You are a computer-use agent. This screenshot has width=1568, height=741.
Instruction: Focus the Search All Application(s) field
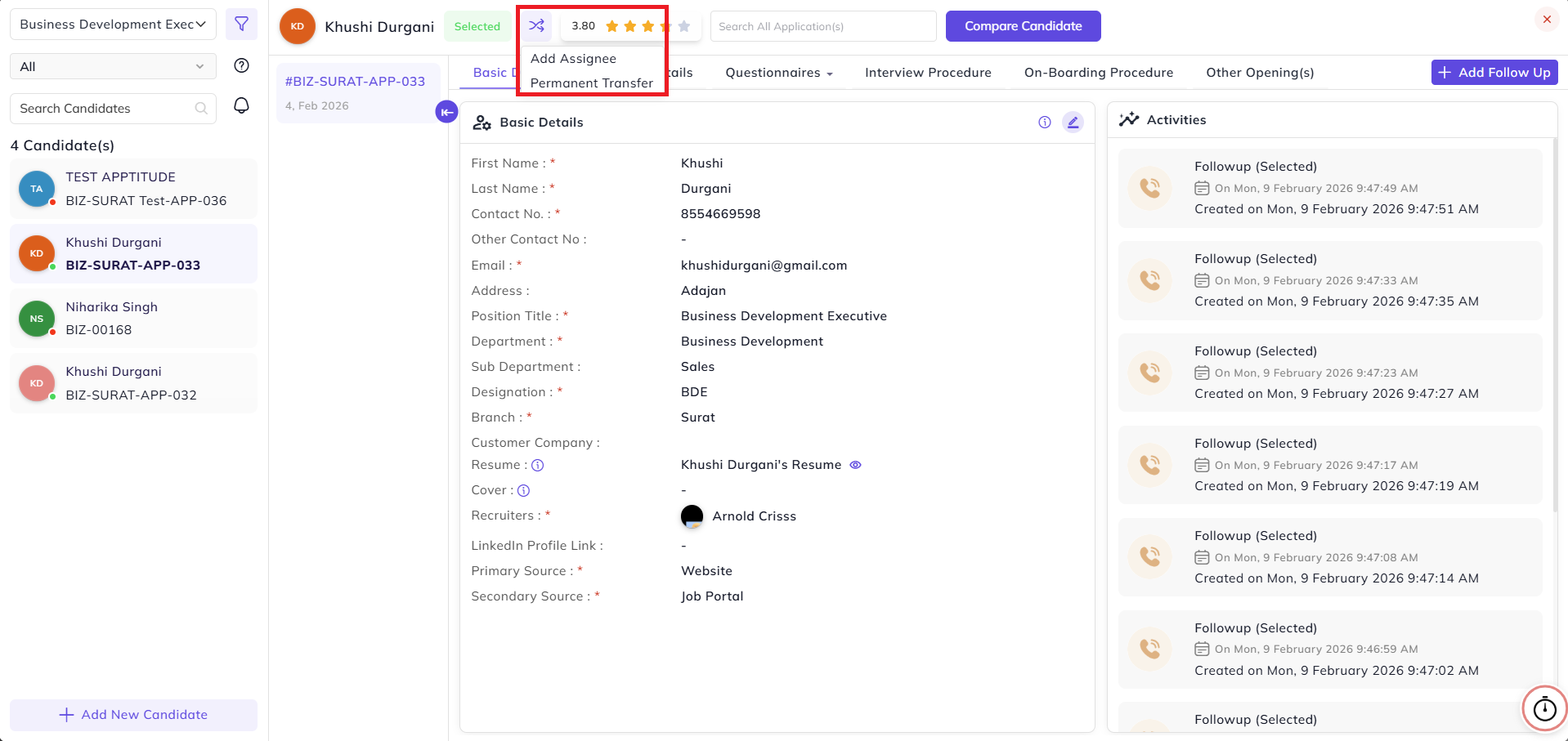click(x=823, y=26)
